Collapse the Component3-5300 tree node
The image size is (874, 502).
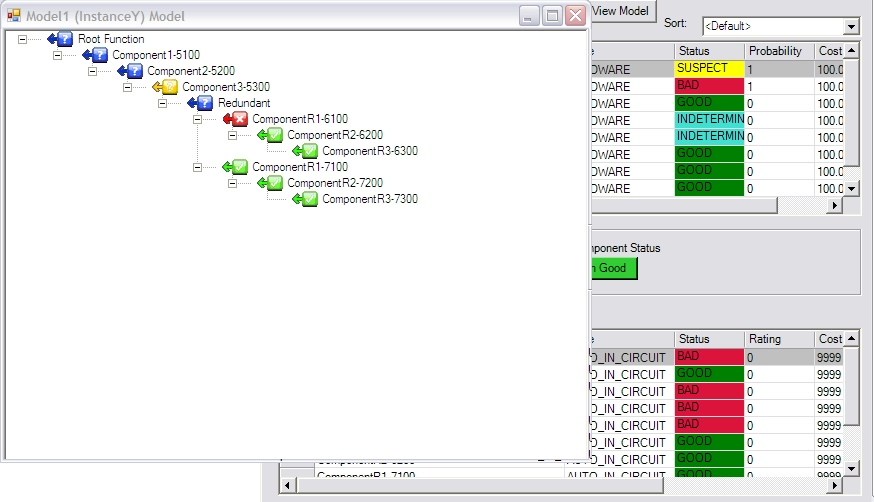128,87
